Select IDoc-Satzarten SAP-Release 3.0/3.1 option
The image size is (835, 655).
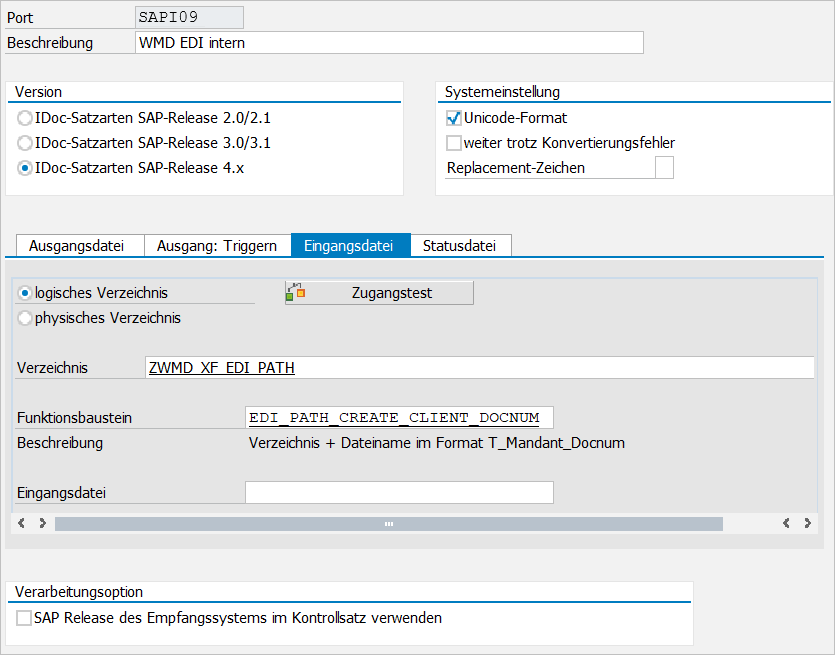coord(25,143)
